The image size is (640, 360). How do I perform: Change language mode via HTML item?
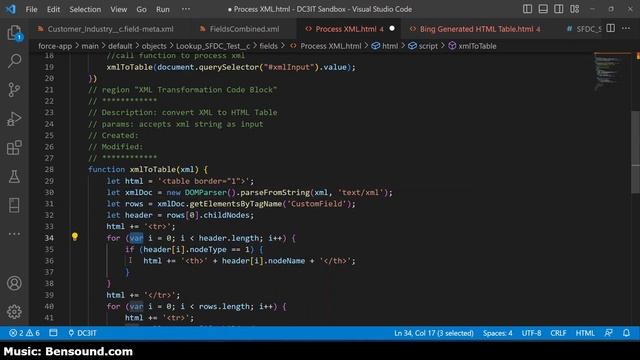tap(585, 333)
